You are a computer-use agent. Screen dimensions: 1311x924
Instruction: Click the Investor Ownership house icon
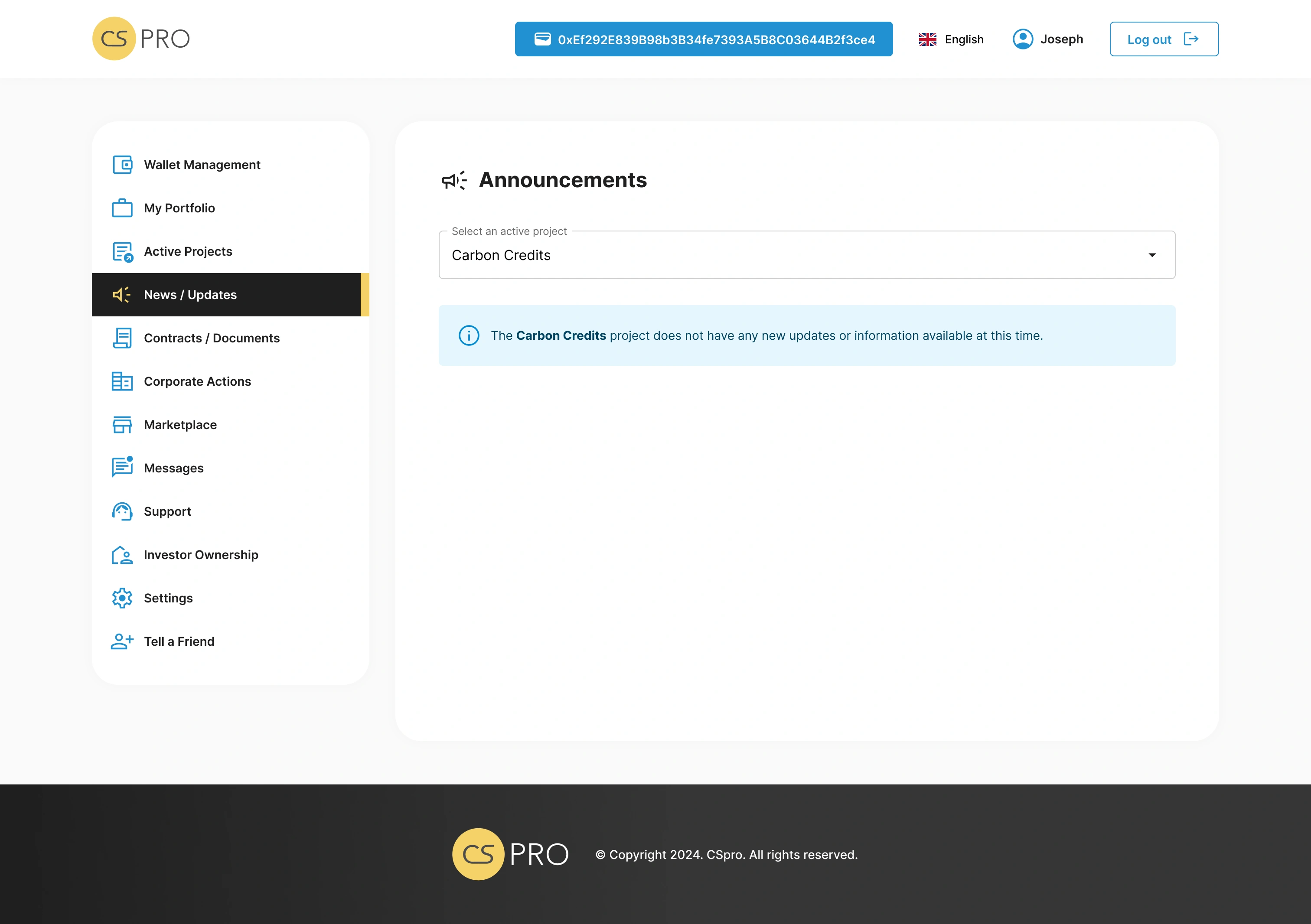point(122,555)
